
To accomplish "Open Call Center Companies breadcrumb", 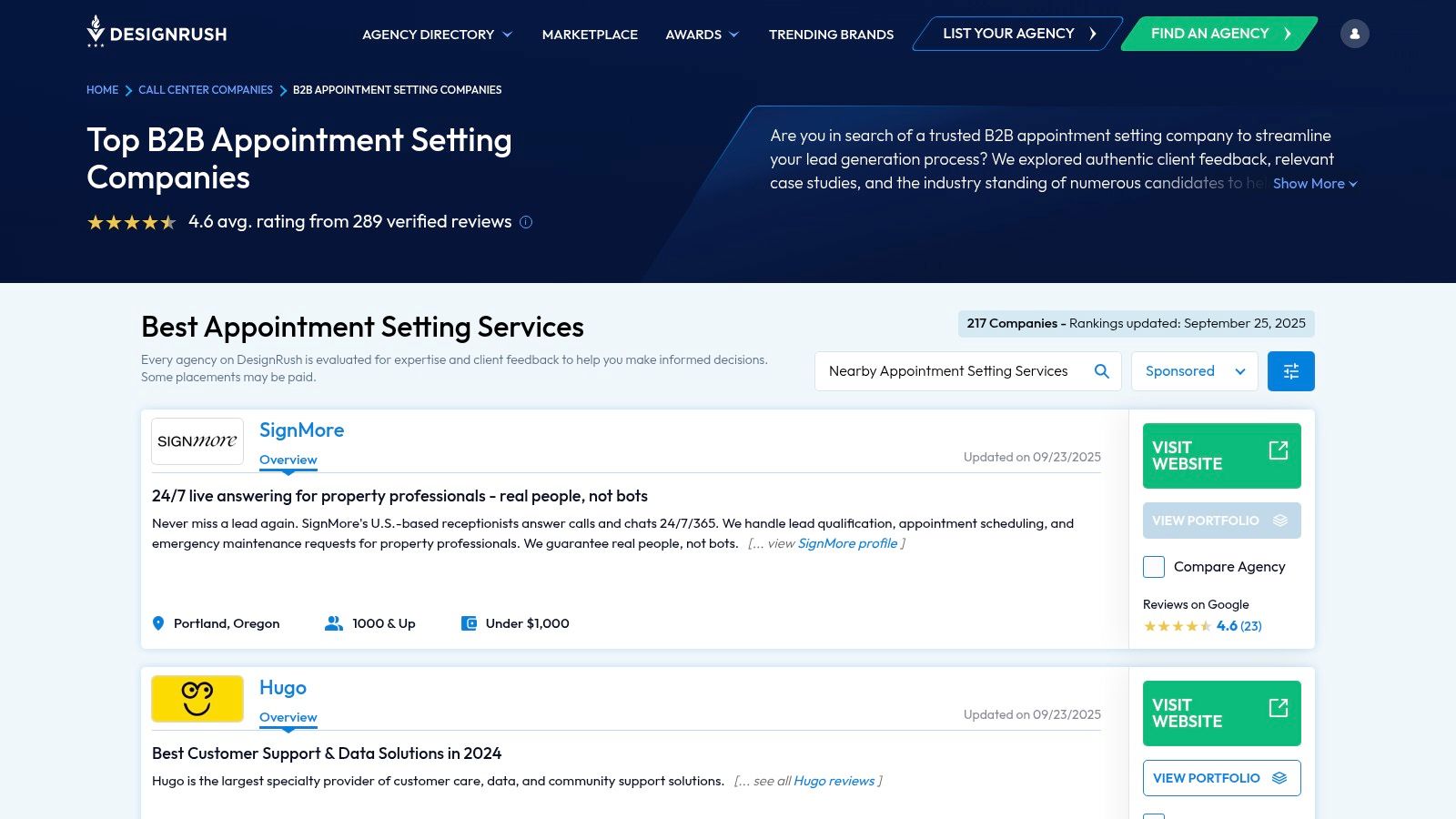I will coord(206,90).
